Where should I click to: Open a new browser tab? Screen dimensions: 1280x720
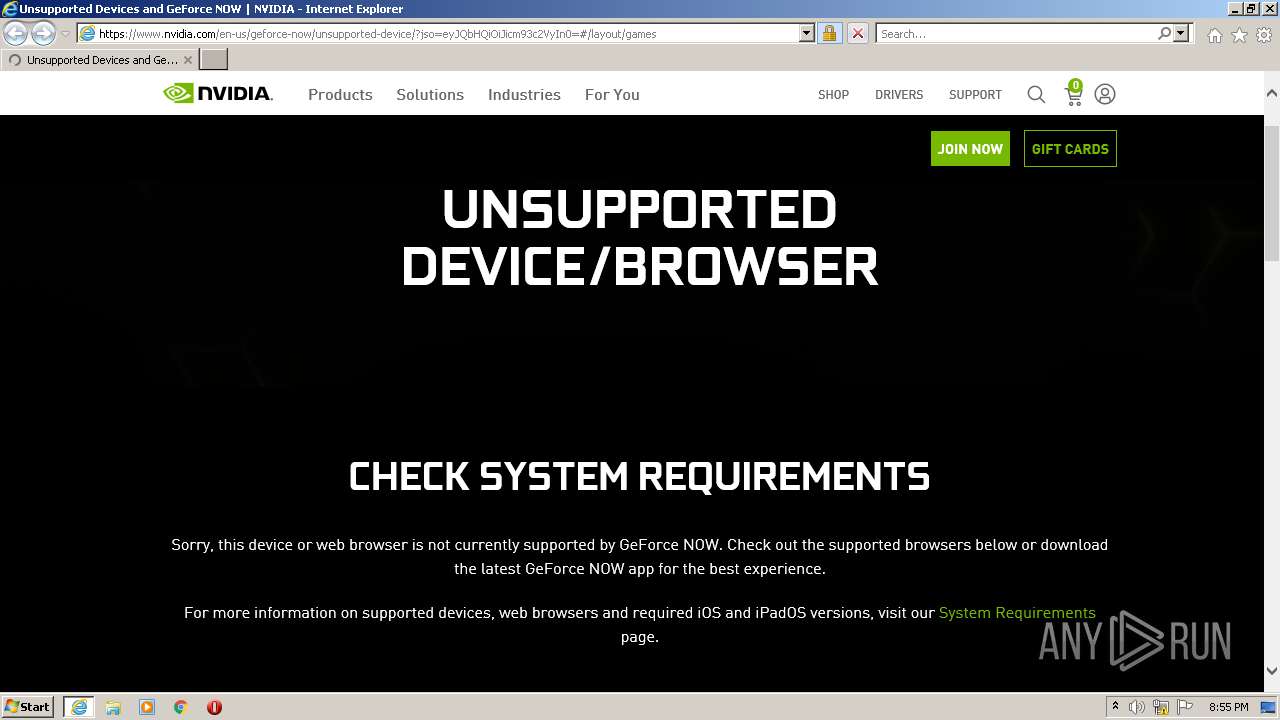coord(214,59)
